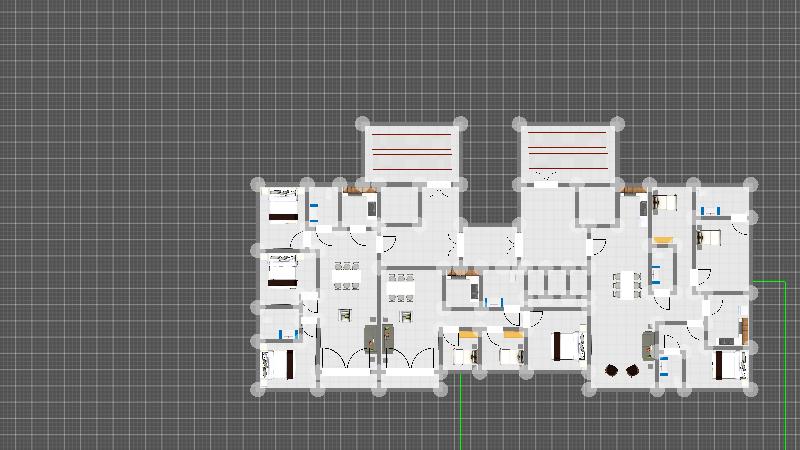The width and height of the screenshot is (800, 450).
Task: Click the bed in top-left bedroom
Action: click(282, 205)
